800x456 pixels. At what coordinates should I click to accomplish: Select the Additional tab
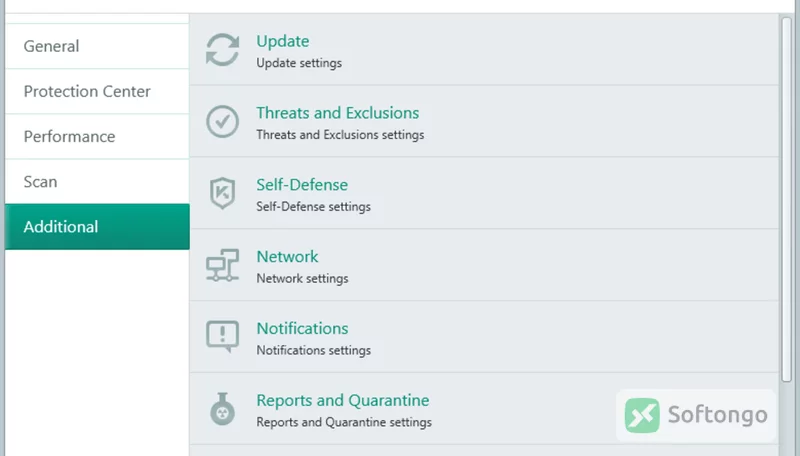point(97,226)
